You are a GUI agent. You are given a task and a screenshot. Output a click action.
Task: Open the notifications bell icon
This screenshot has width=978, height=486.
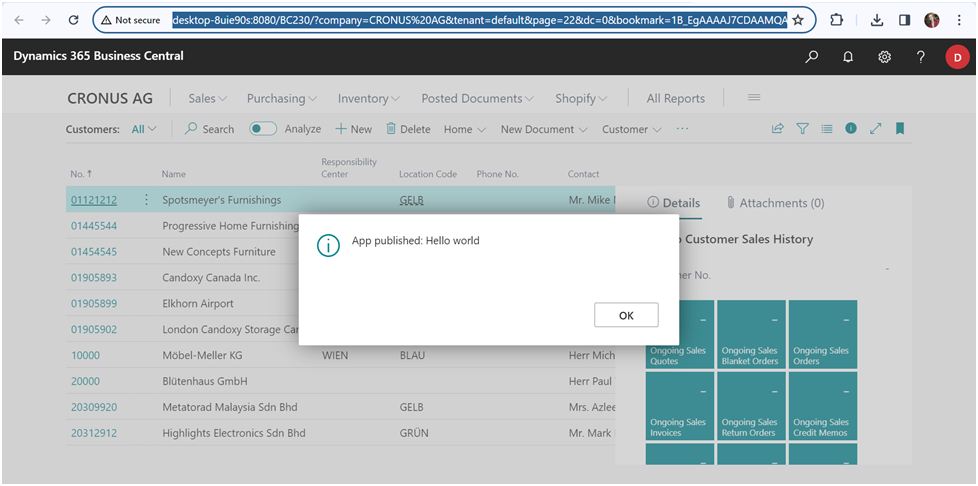[848, 57]
